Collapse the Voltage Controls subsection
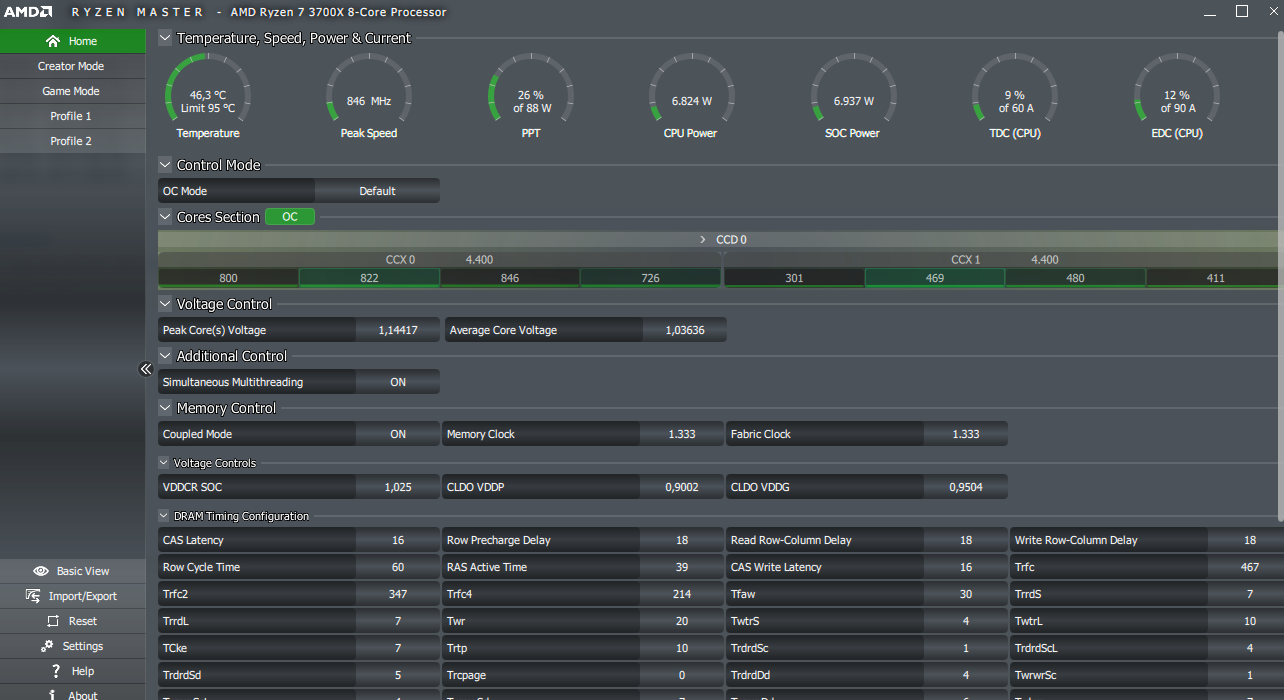 [x=164, y=463]
